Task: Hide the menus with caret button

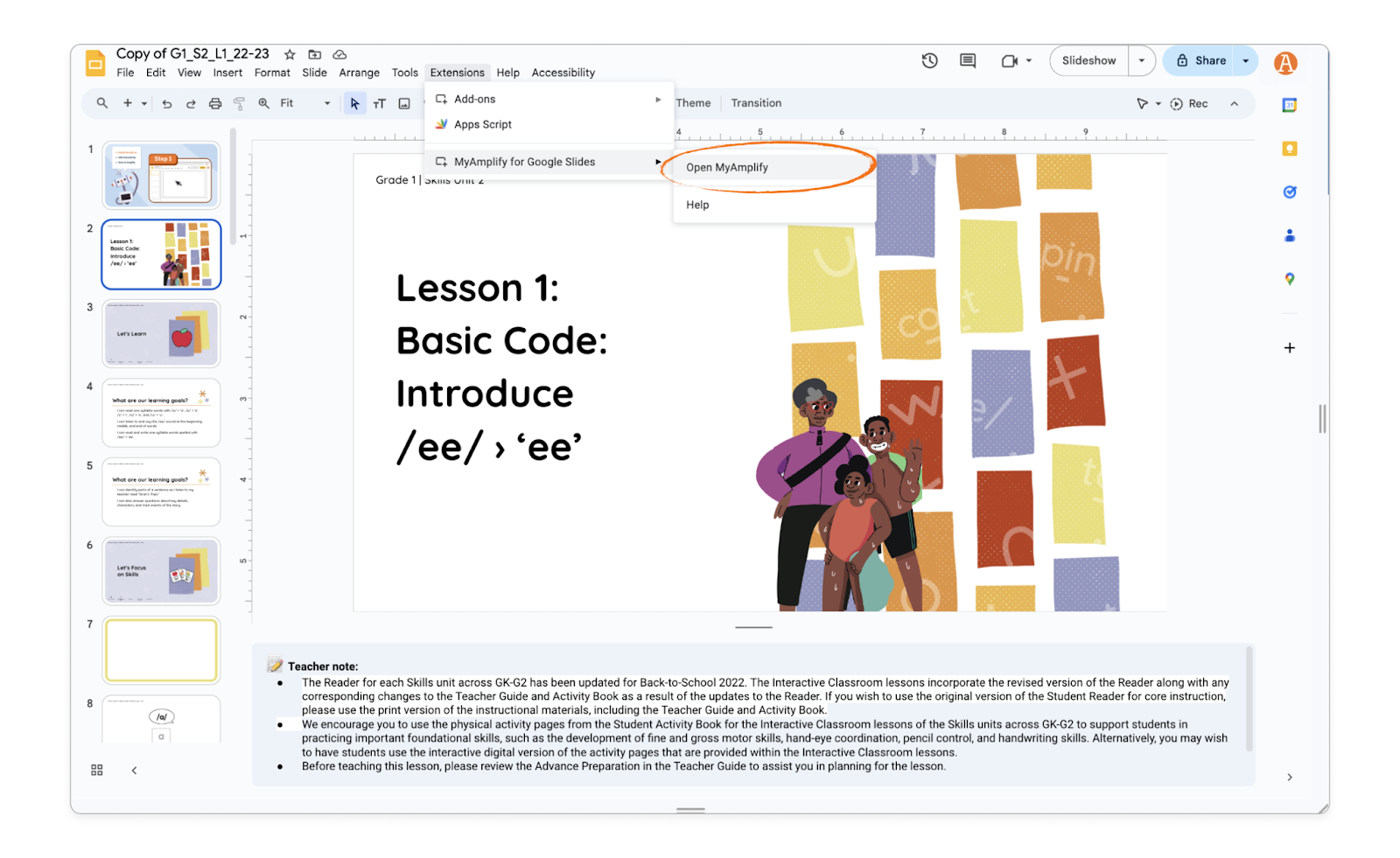Action: (x=1234, y=103)
